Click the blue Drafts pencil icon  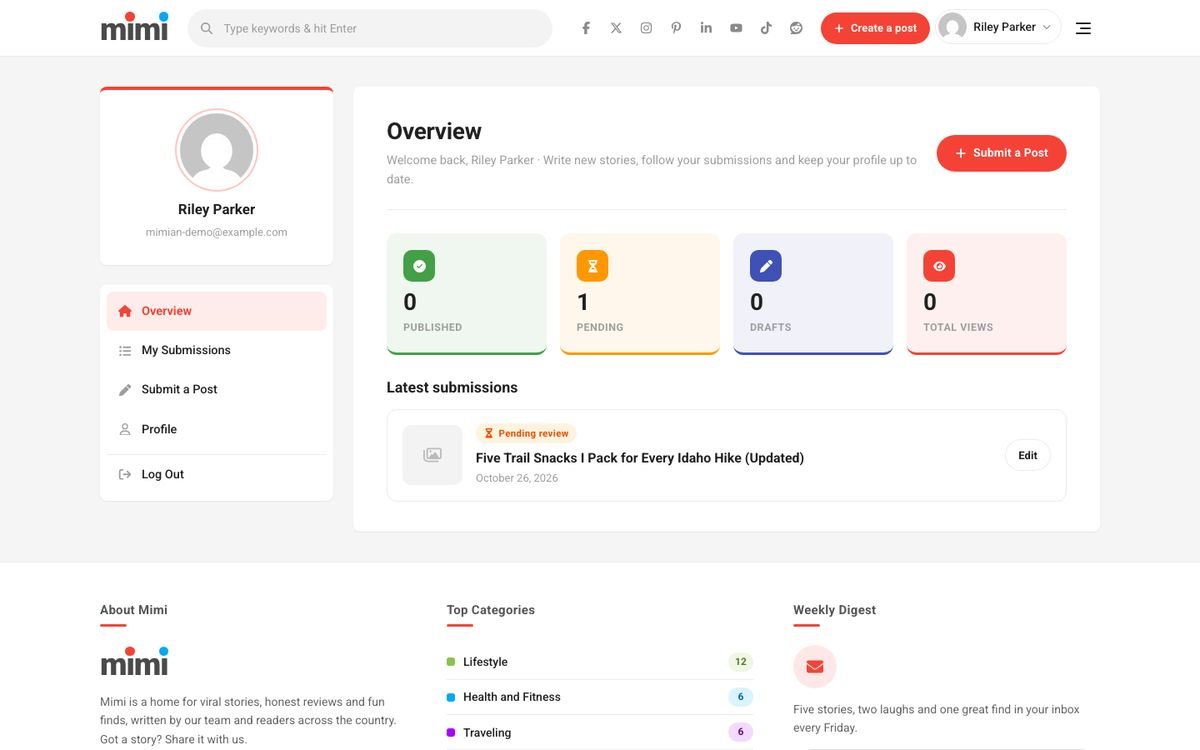tap(766, 266)
